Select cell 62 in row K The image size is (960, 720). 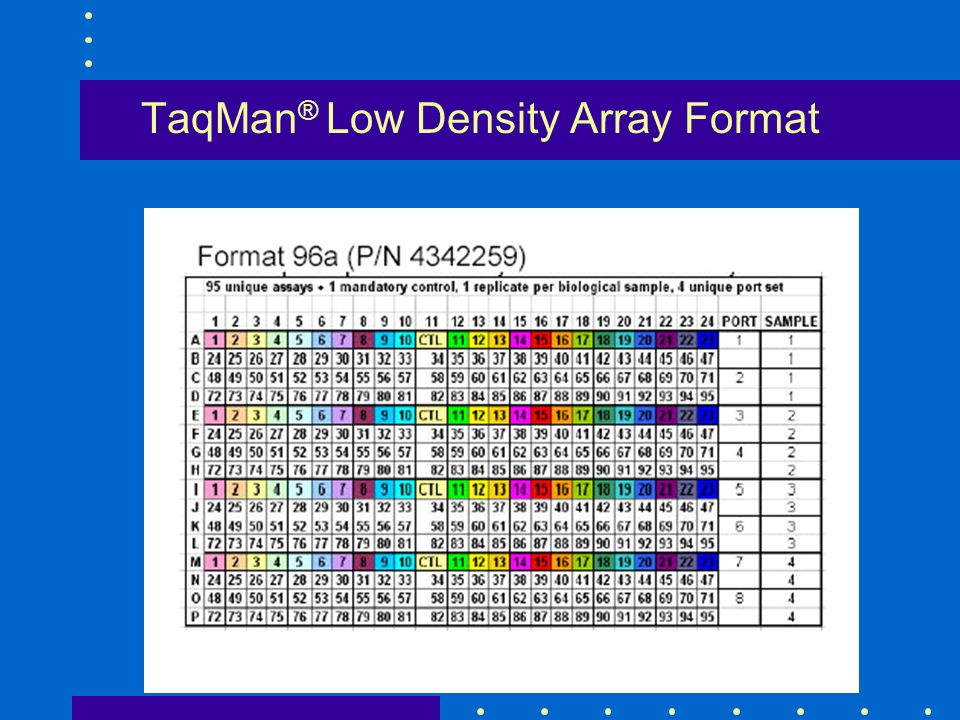[x=520, y=526]
